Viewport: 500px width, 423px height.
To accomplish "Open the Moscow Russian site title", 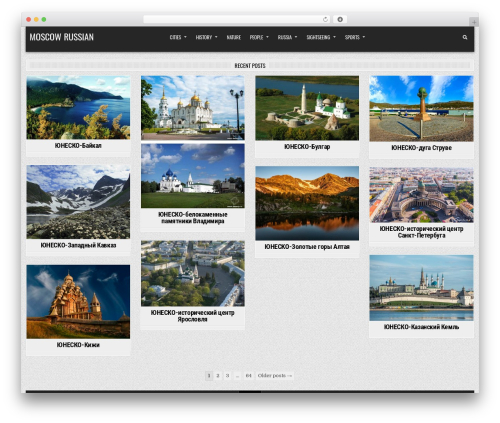I will (62, 37).
